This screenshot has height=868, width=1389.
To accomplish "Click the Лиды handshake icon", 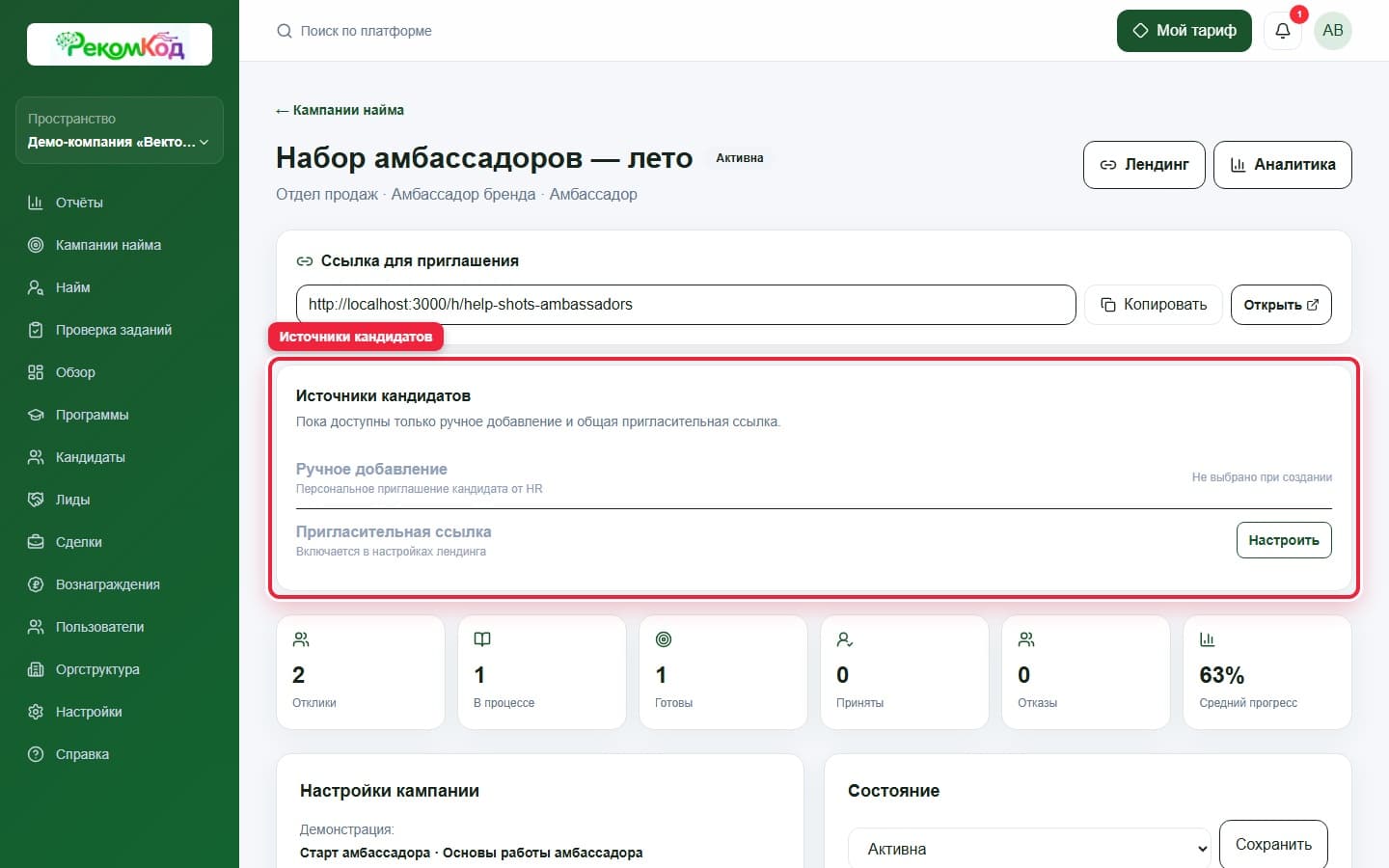I will click(x=36, y=500).
